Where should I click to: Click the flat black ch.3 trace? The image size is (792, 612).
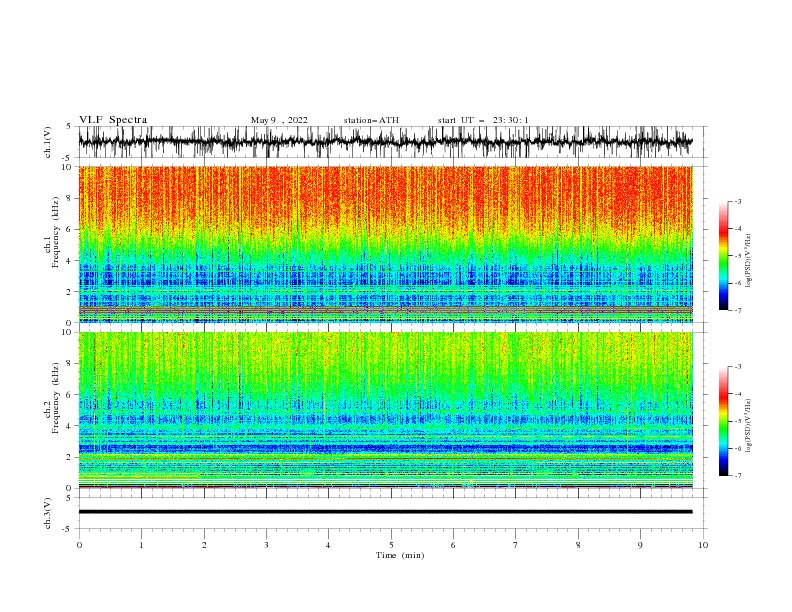coord(385,512)
